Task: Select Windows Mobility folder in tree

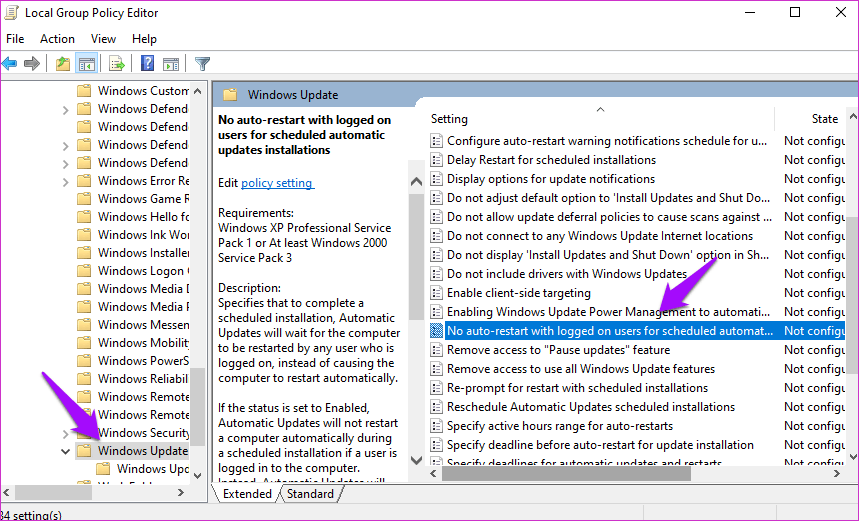Action: pyautogui.click(x=143, y=343)
